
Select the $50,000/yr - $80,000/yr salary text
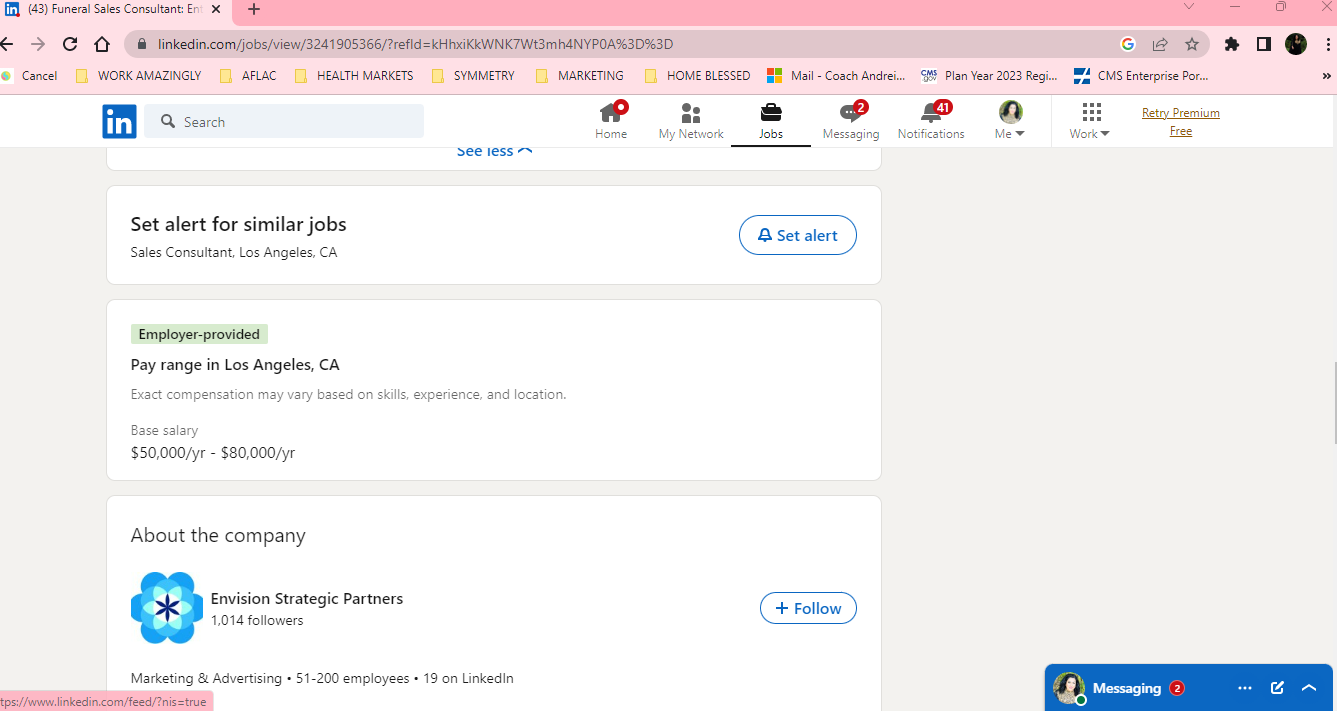pos(213,453)
